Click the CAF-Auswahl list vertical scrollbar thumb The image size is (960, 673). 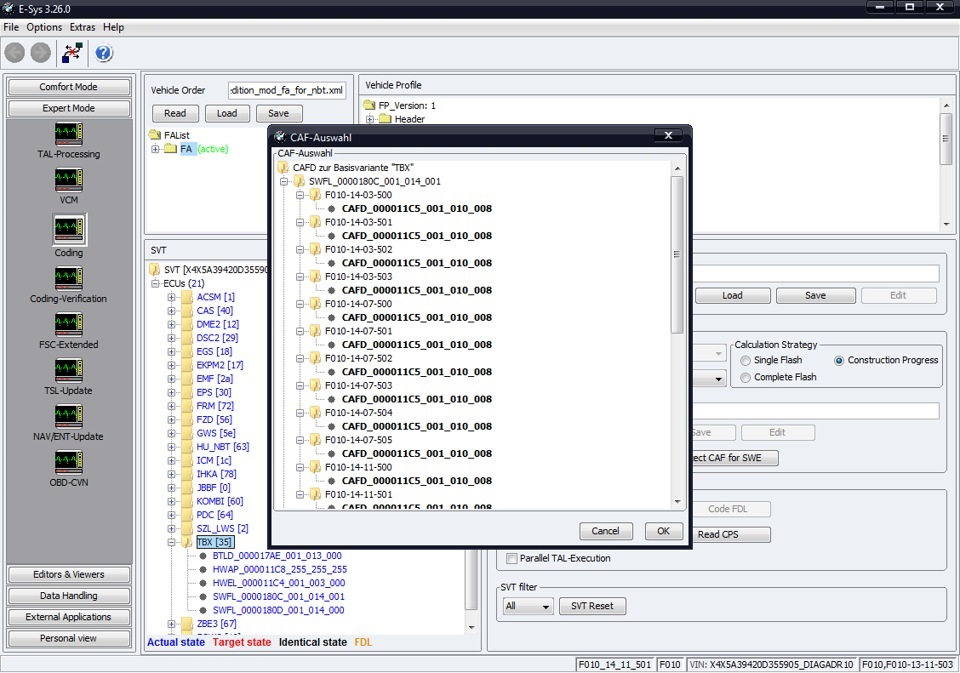tap(677, 255)
